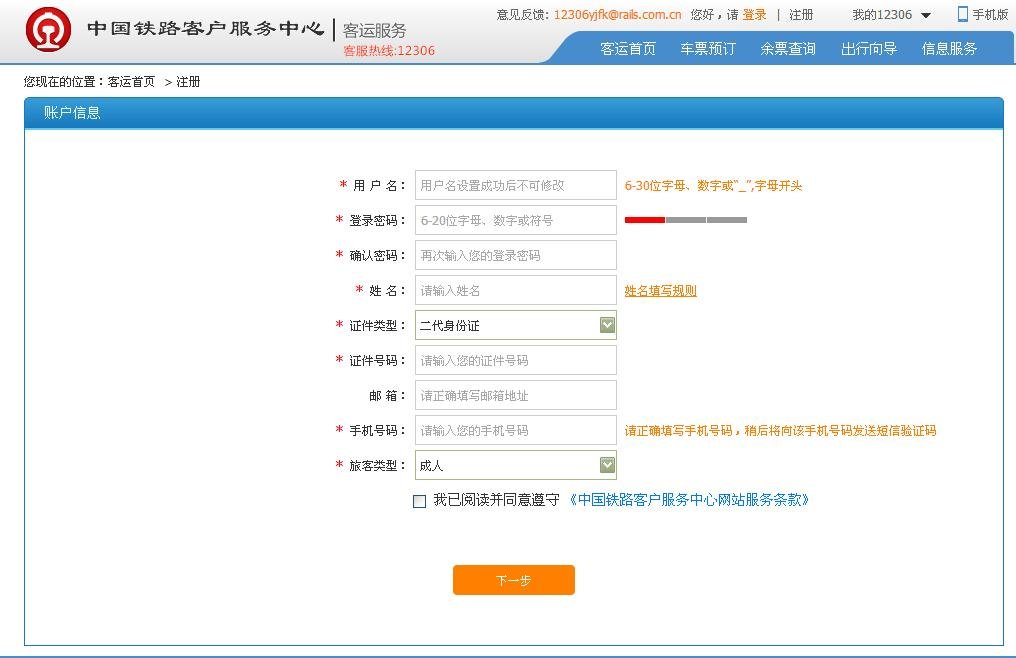The image size is (1016, 658).
Task: Open the 信息服务 tab
Action: coord(947,48)
